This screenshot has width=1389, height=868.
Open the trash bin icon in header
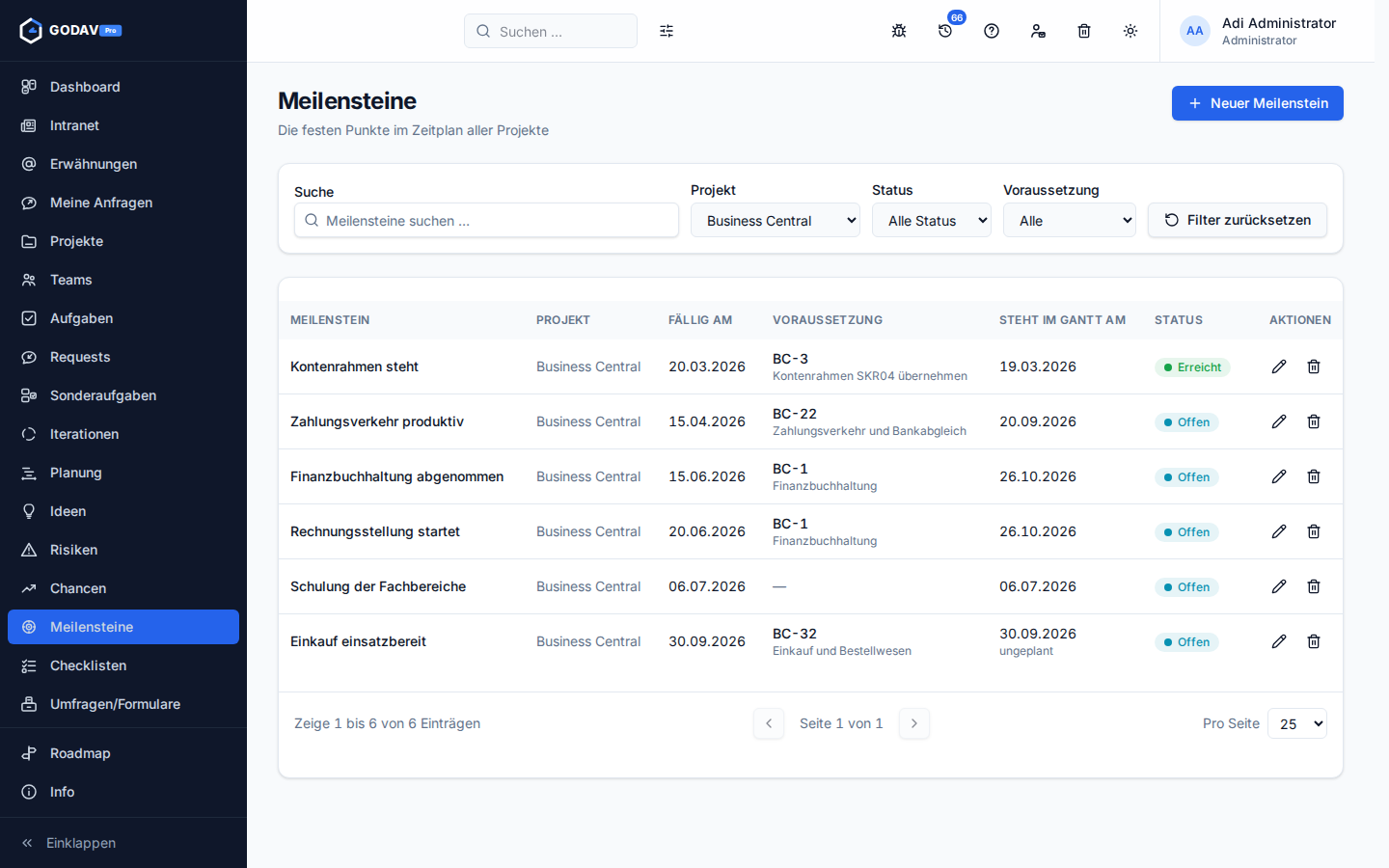tap(1084, 31)
